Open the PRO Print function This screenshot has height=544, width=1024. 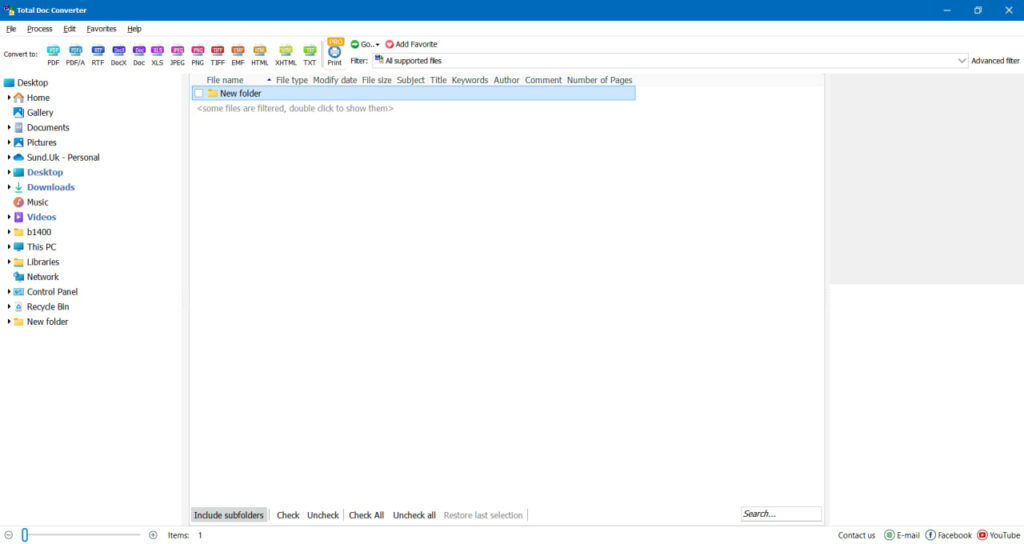tap(334, 52)
